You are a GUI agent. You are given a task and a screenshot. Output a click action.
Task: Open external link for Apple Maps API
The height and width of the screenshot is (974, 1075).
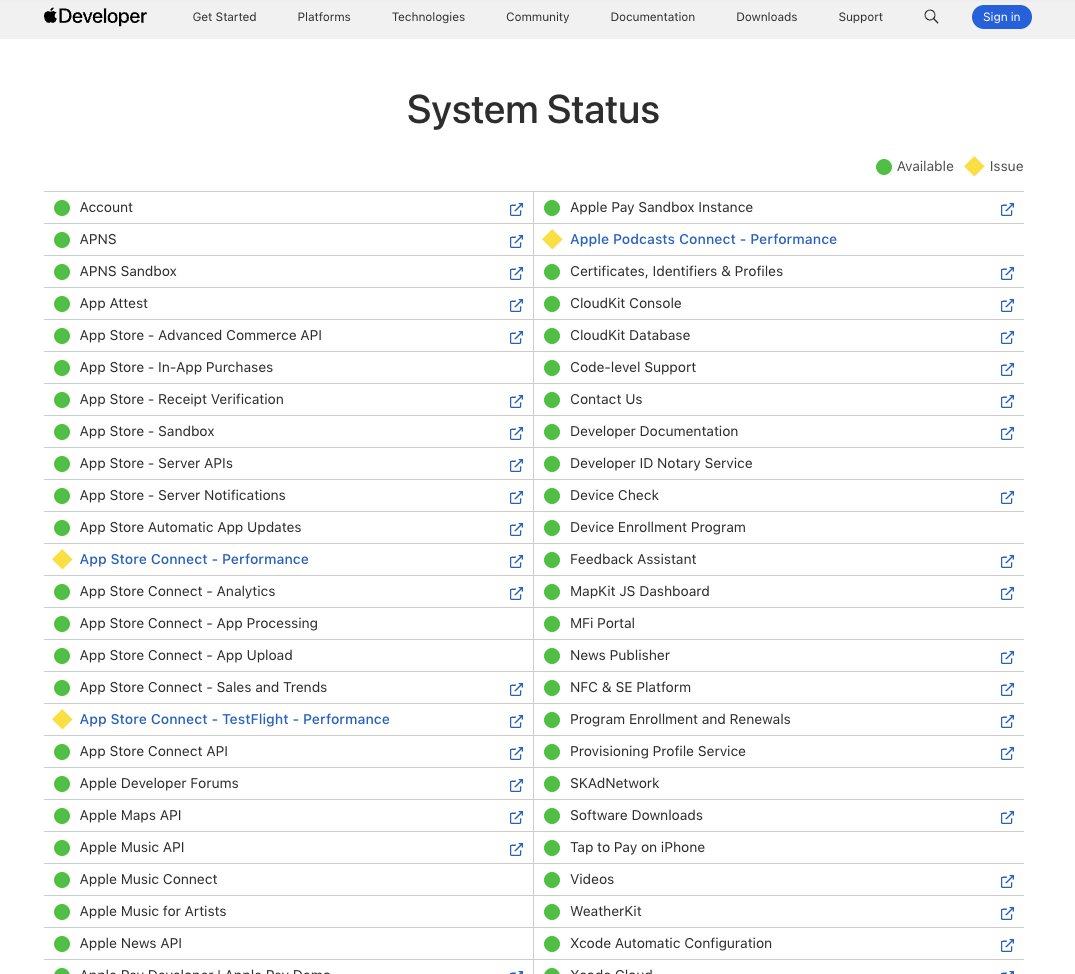click(x=516, y=817)
